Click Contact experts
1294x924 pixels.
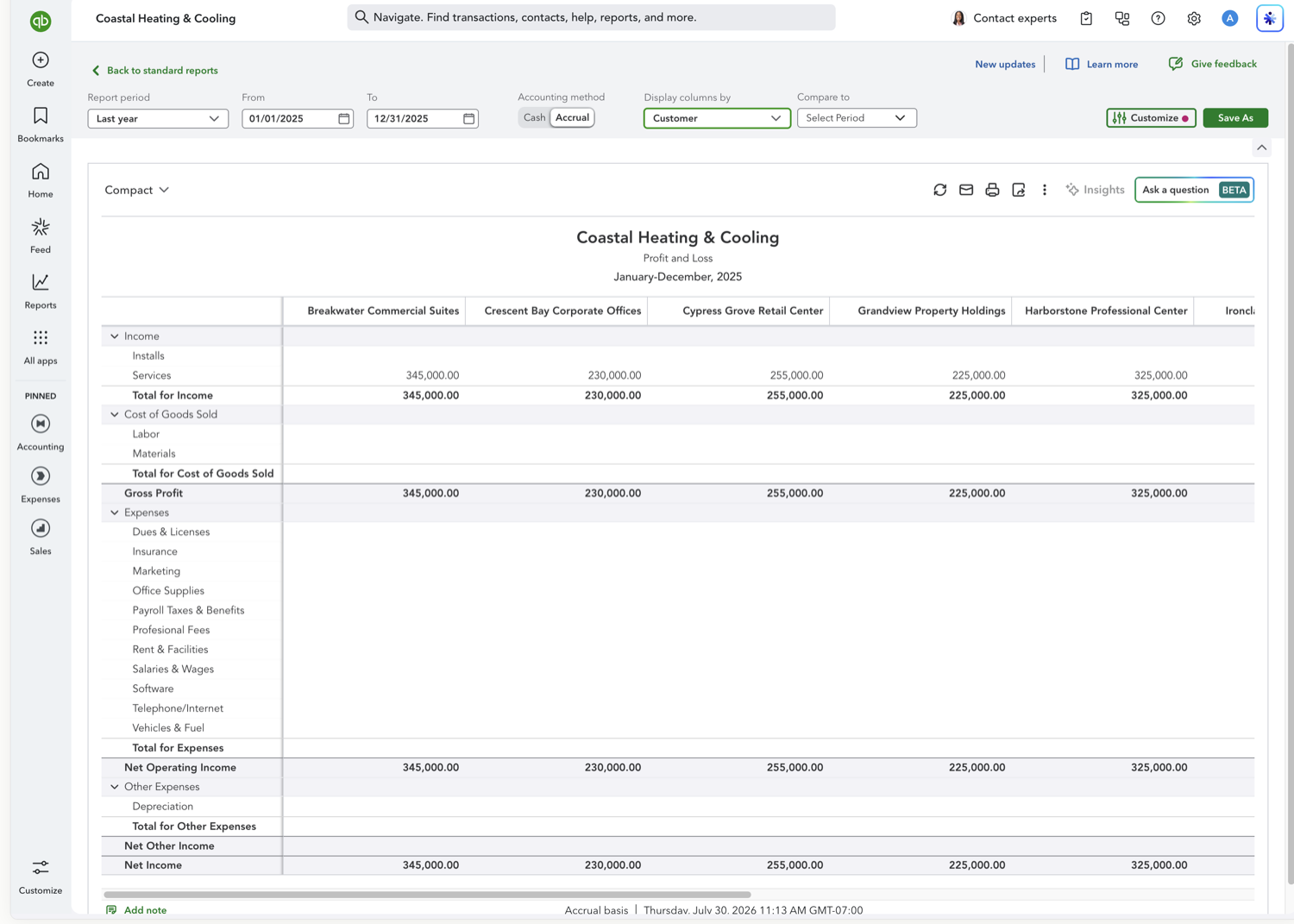(1003, 18)
